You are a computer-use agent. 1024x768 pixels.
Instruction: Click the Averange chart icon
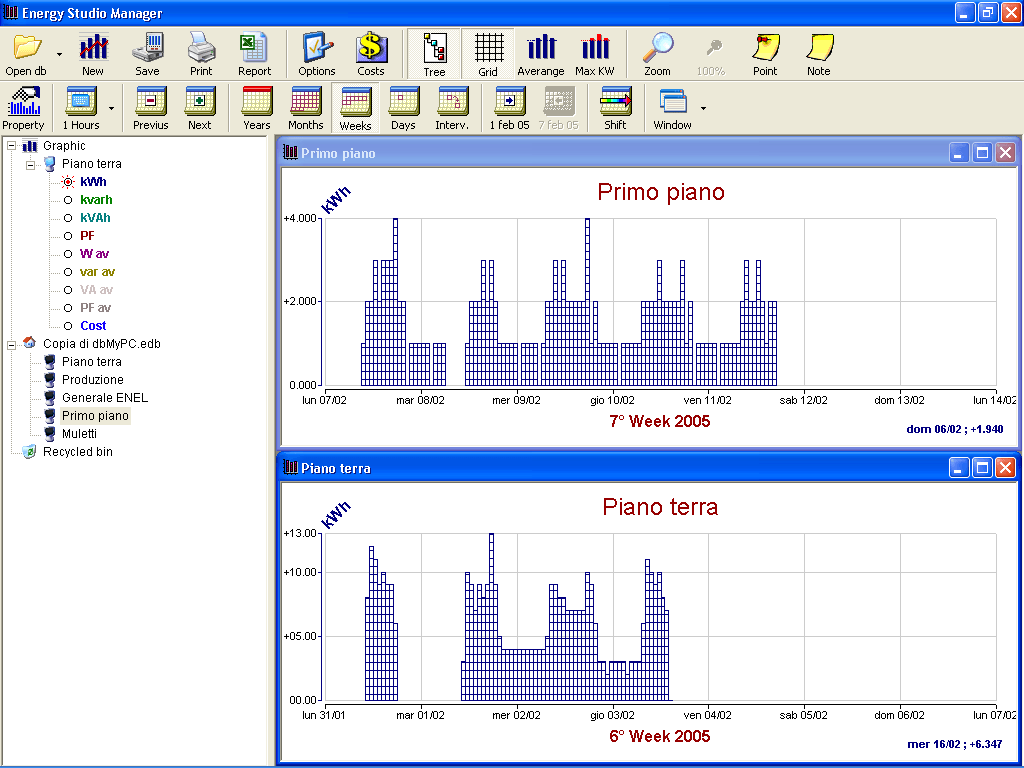[x=540, y=47]
